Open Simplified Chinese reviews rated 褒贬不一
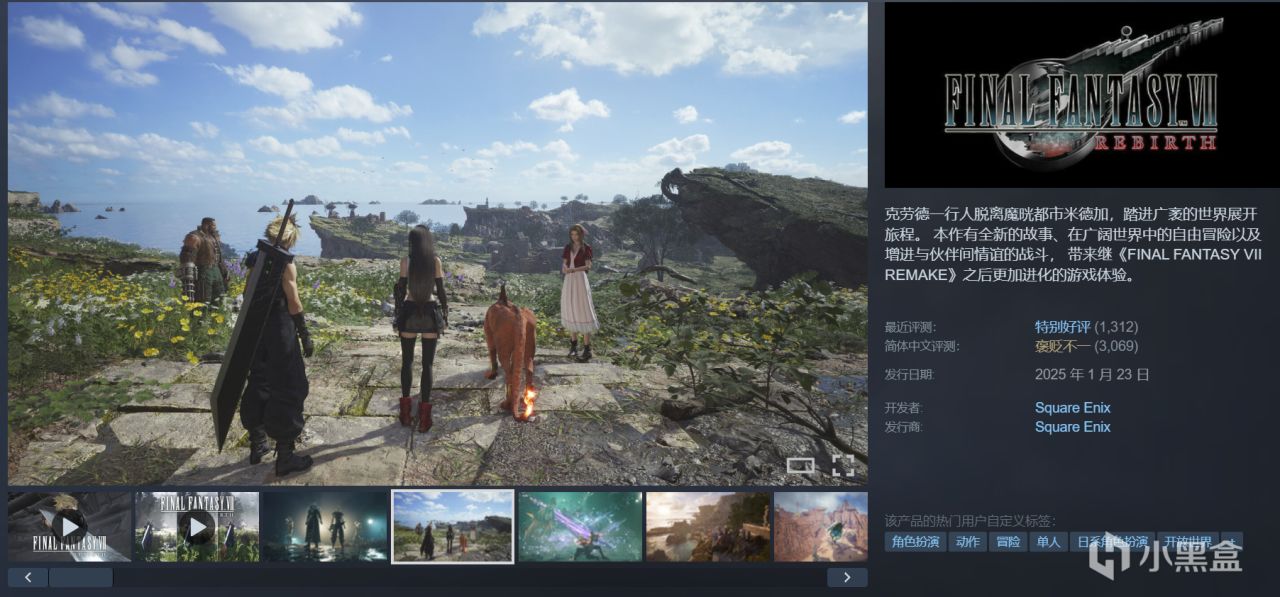 click(x=1064, y=346)
